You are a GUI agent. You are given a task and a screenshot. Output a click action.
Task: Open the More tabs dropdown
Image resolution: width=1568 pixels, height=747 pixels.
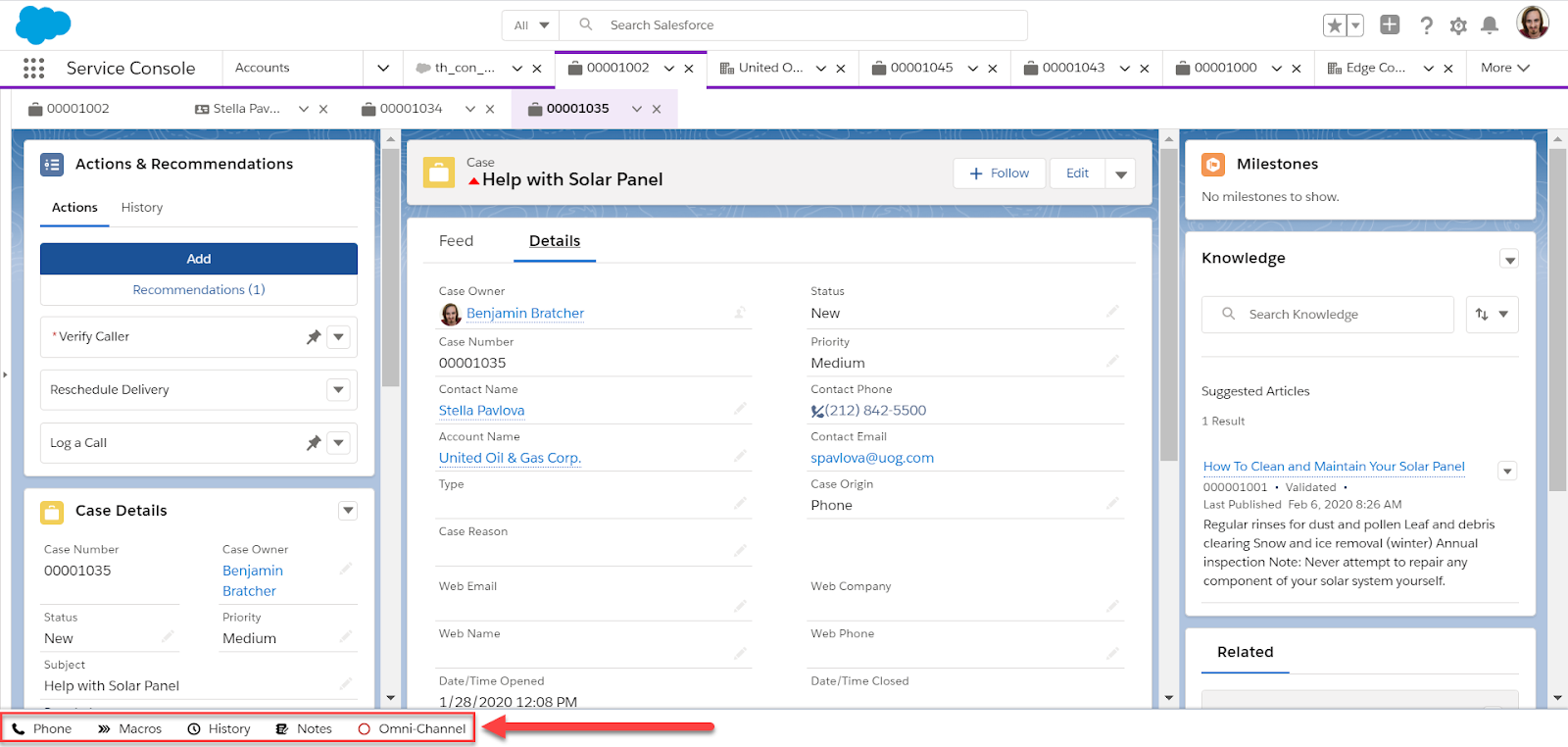point(1504,68)
